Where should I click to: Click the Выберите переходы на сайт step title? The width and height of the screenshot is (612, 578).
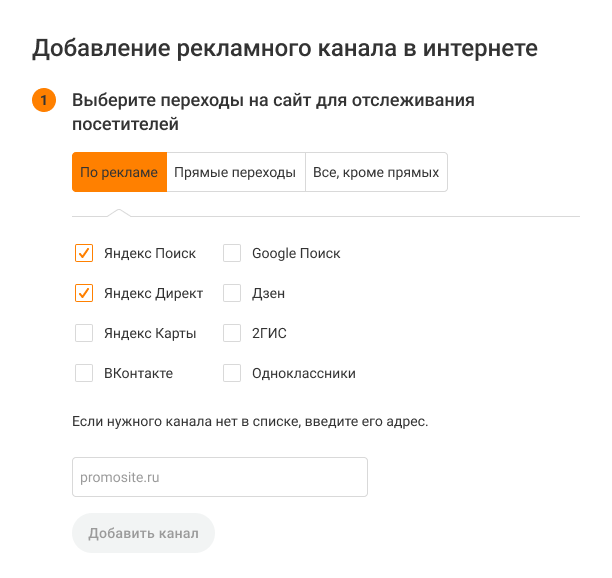pyautogui.click(x=272, y=112)
